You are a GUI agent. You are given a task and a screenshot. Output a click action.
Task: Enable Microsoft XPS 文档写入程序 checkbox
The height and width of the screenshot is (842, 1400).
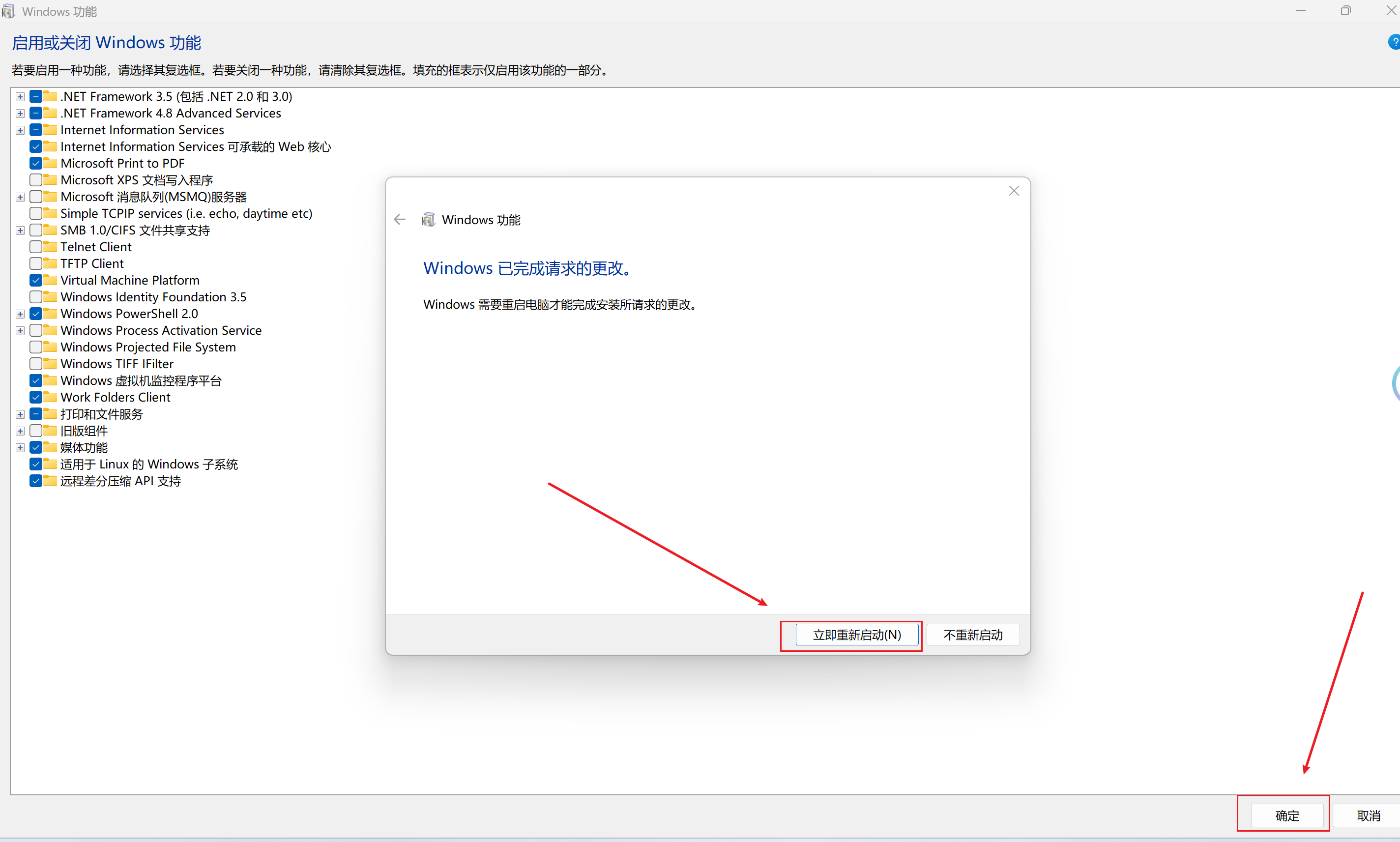point(36,180)
